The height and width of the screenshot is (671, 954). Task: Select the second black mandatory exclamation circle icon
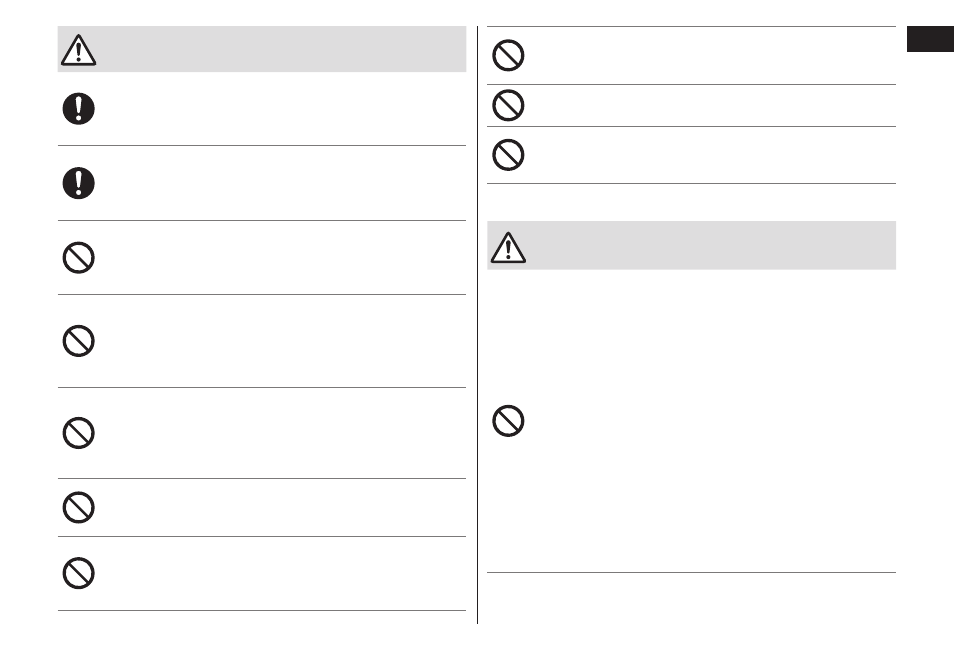78,183
